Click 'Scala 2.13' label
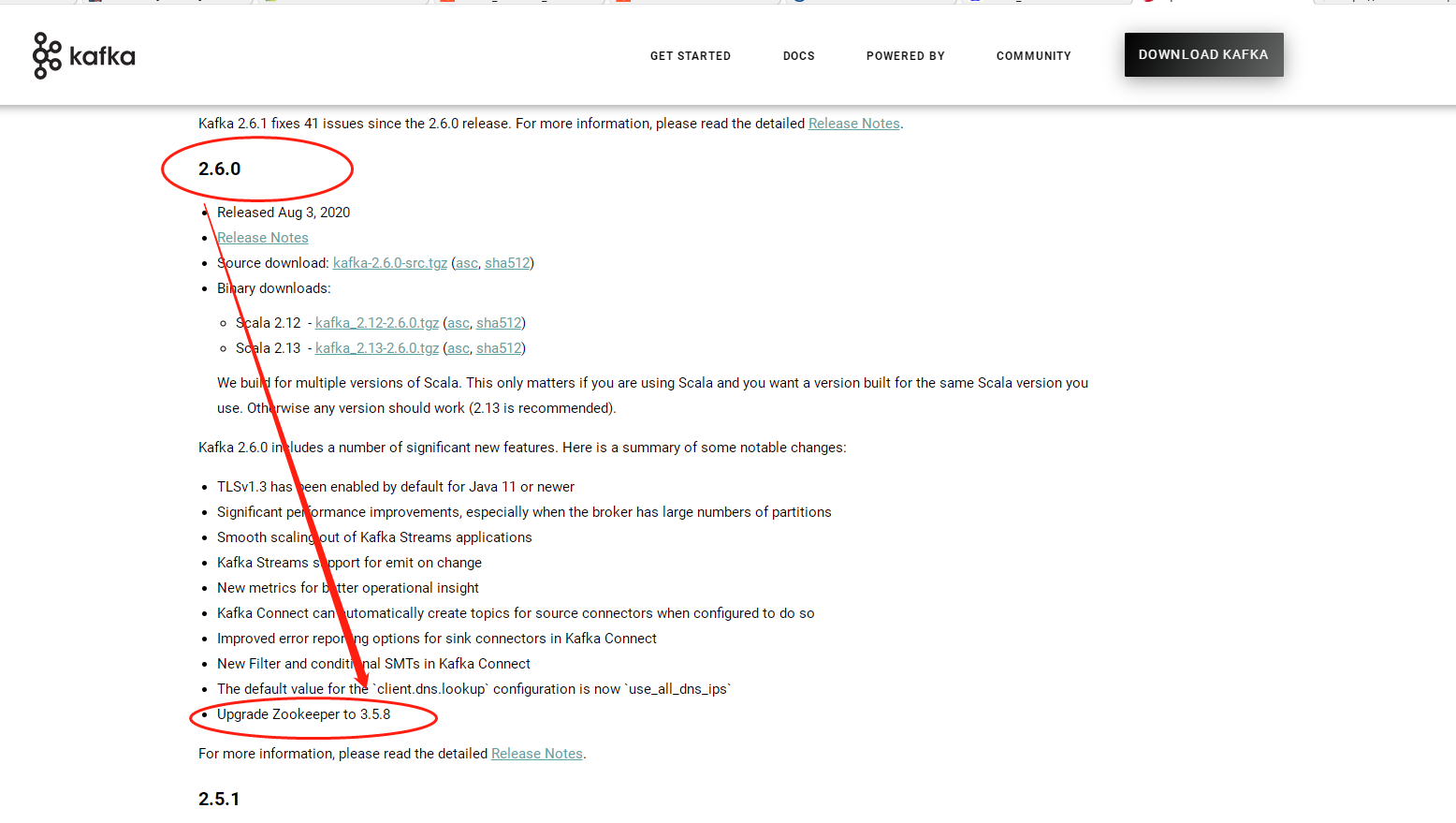The width and height of the screenshot is (1456, 823). 269,348
